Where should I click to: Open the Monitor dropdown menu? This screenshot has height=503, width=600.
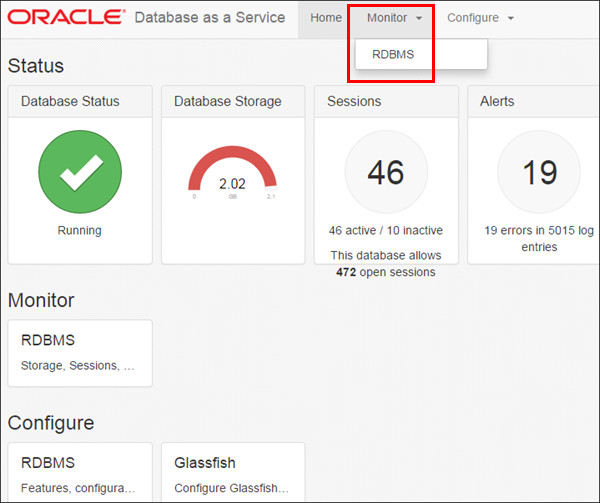(x=393, y=18)
